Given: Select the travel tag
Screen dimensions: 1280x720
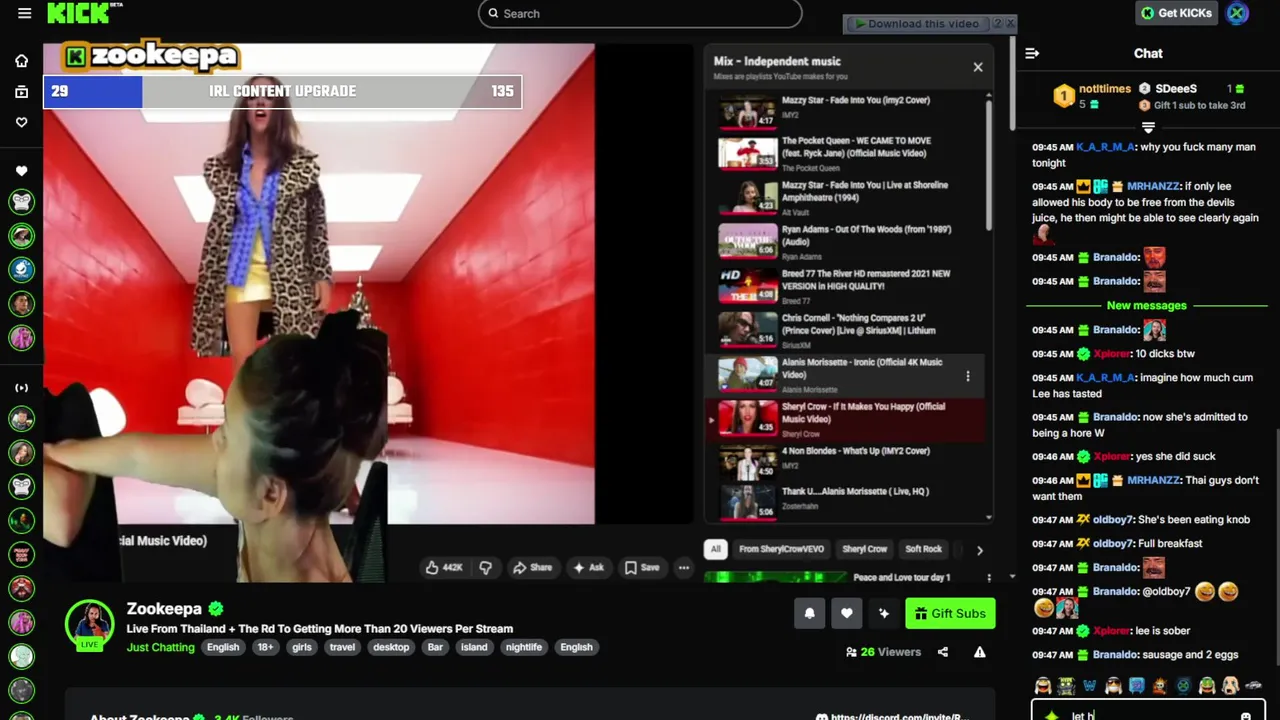Looking at the screenshot, I should [343, 647].
